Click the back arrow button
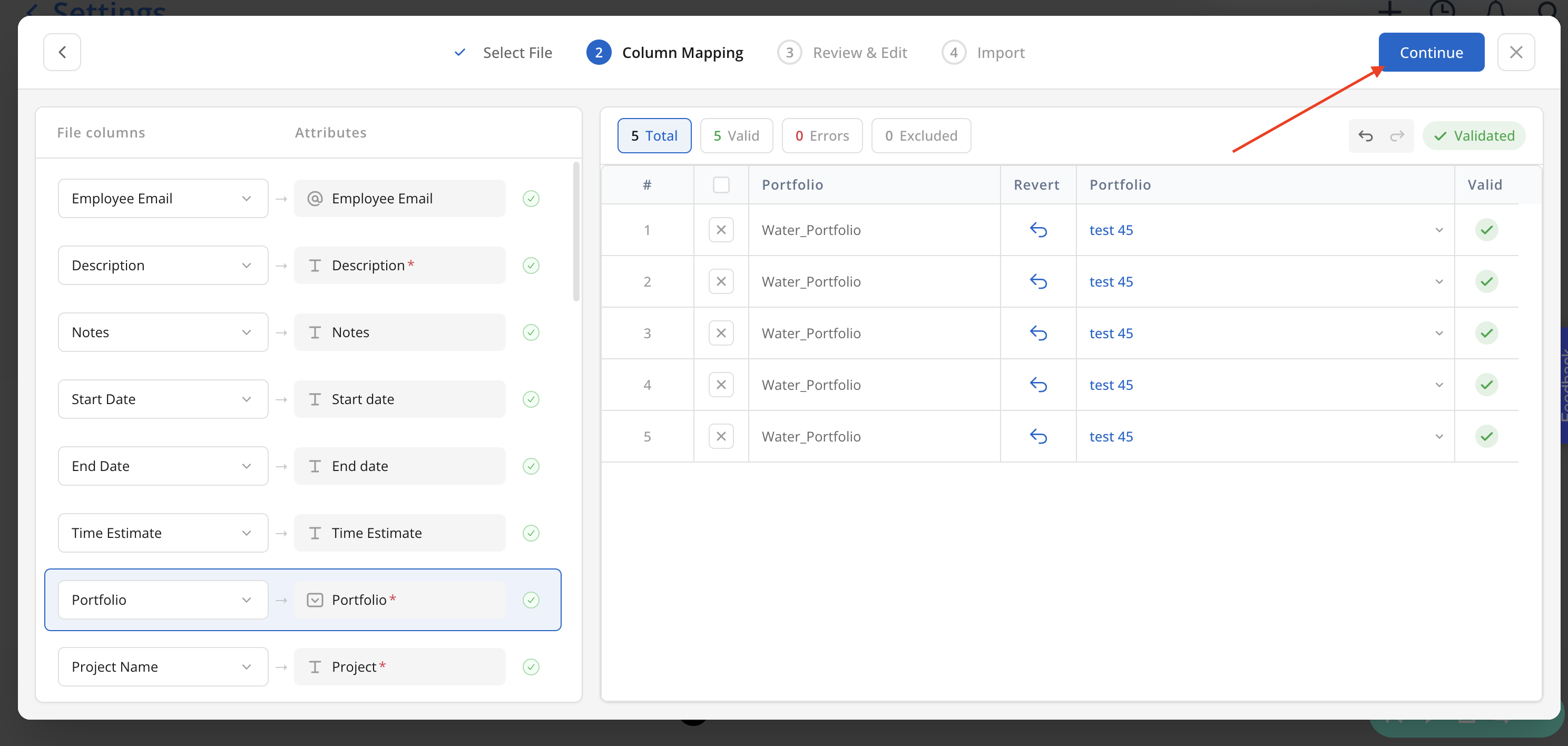Viewport: 1568px width, 746px height. (62, 52)
